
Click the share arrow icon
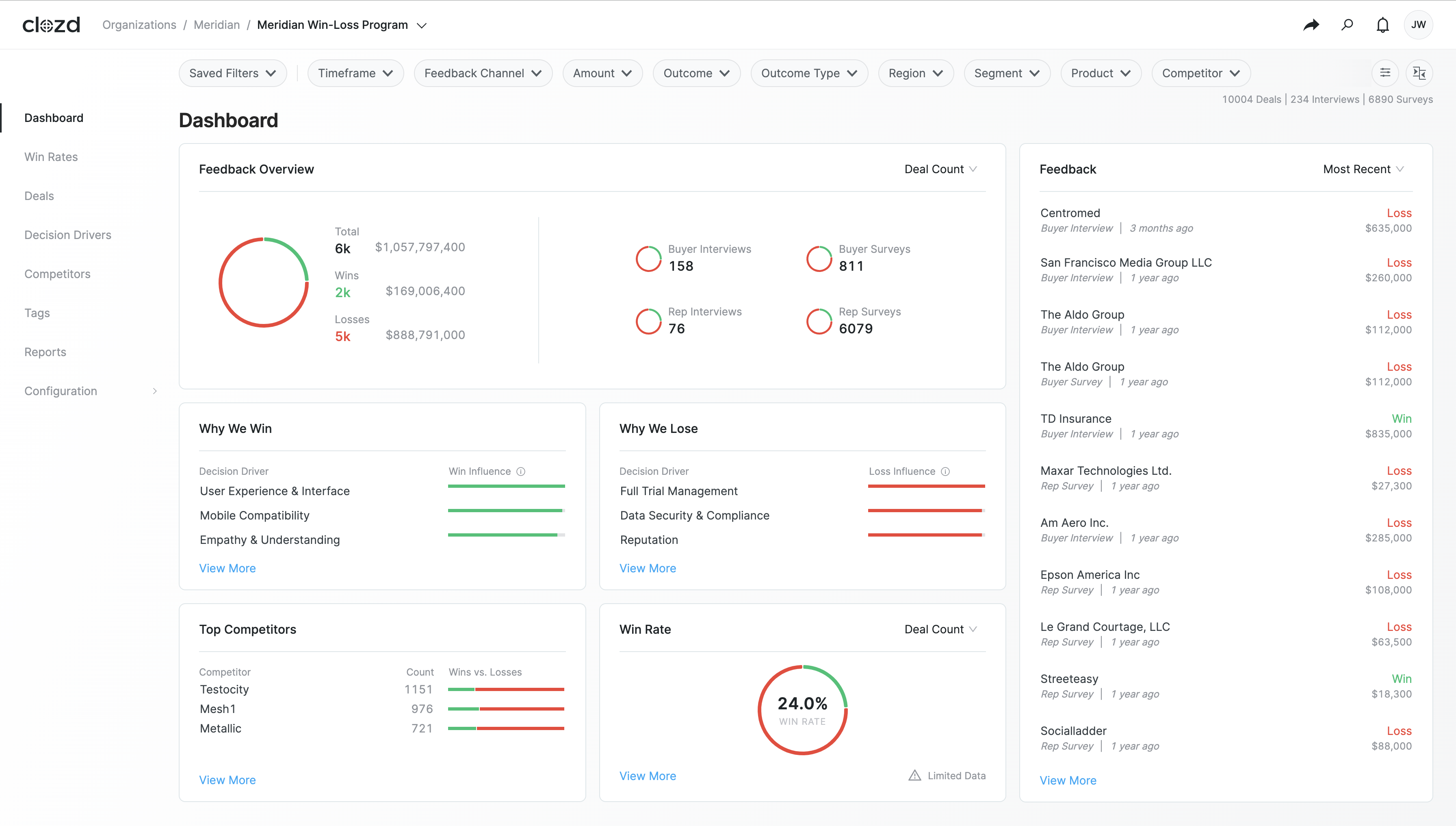1311,25
